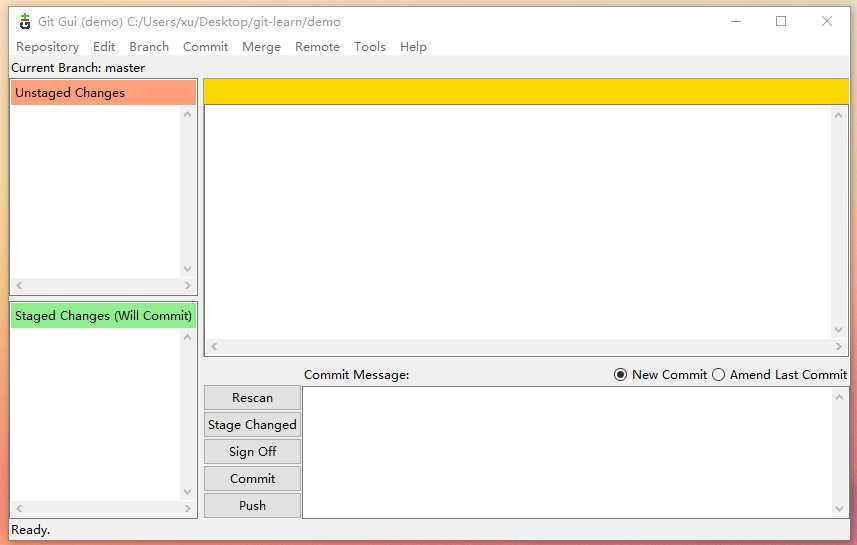Maximize the Git Gui window
Viewport: 857px width, 545px height.
(x=781, y=21)
